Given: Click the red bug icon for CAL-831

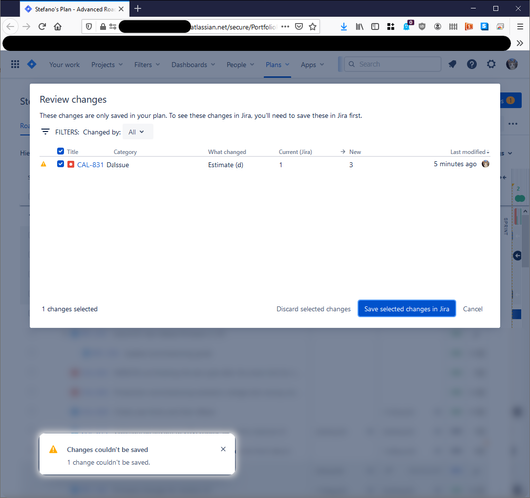Looking at the screenshot, I should pyautogui.click(x=71, y=164).
